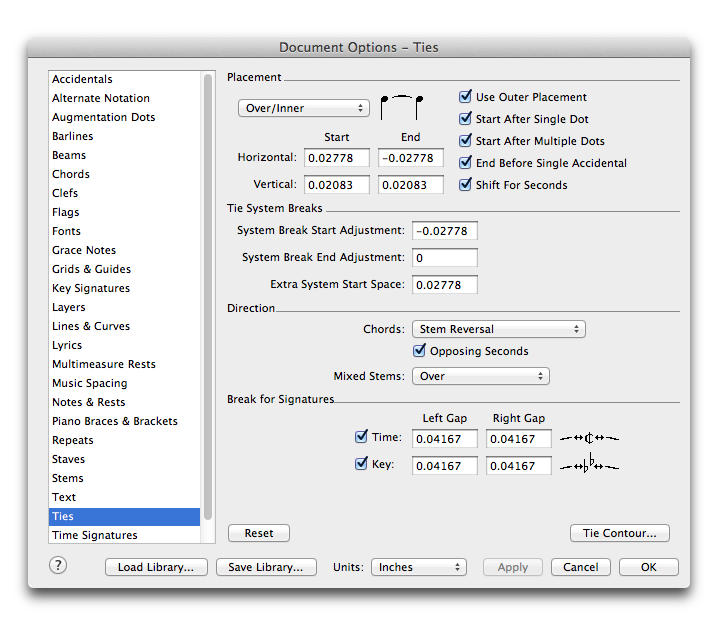This screenshot has height=624, width=718.
Task: Open the Over/Inner placement dropdown
Action: click(304, 108)
